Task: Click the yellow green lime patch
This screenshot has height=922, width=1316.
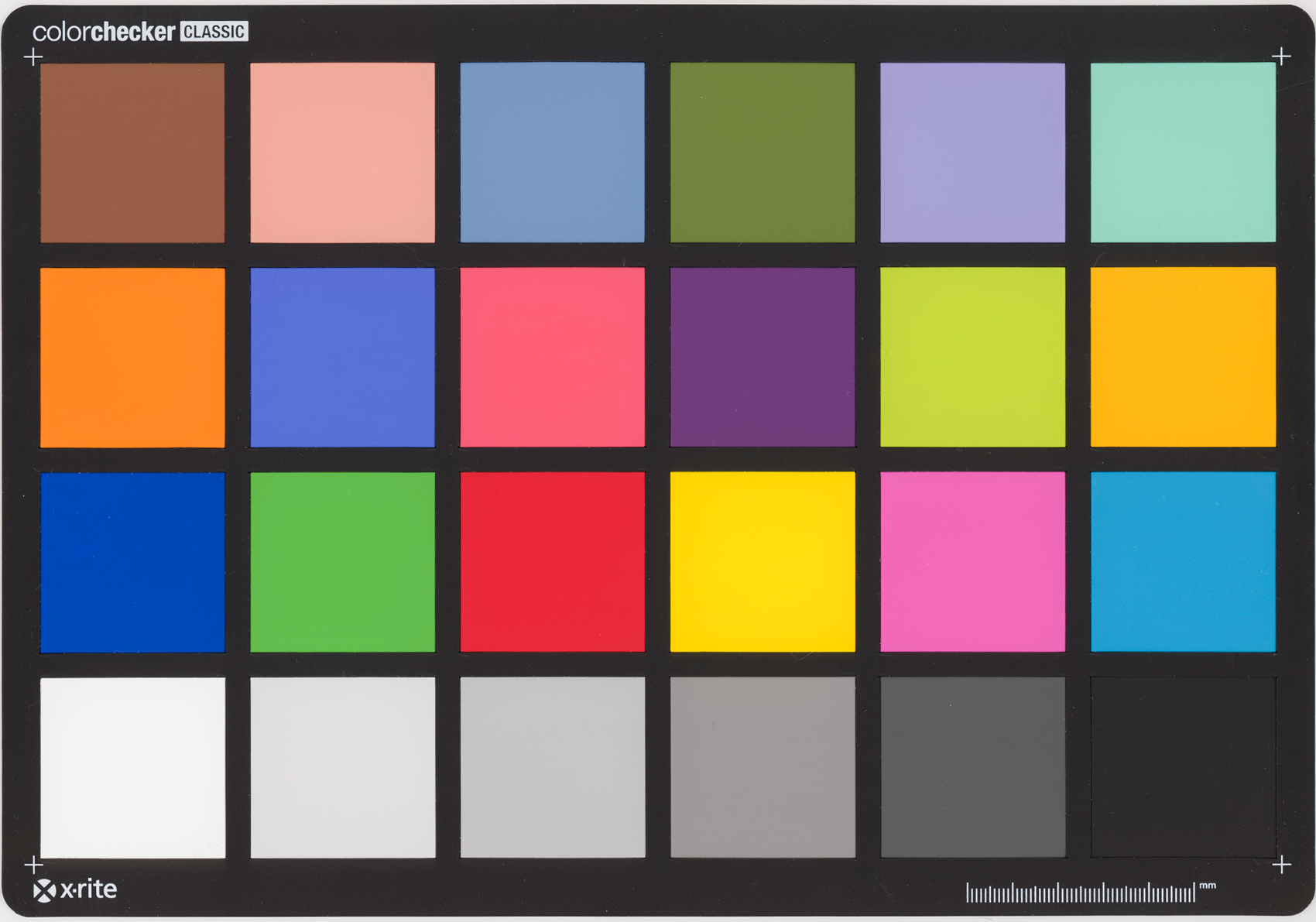Action: click(x=972, y=358)
